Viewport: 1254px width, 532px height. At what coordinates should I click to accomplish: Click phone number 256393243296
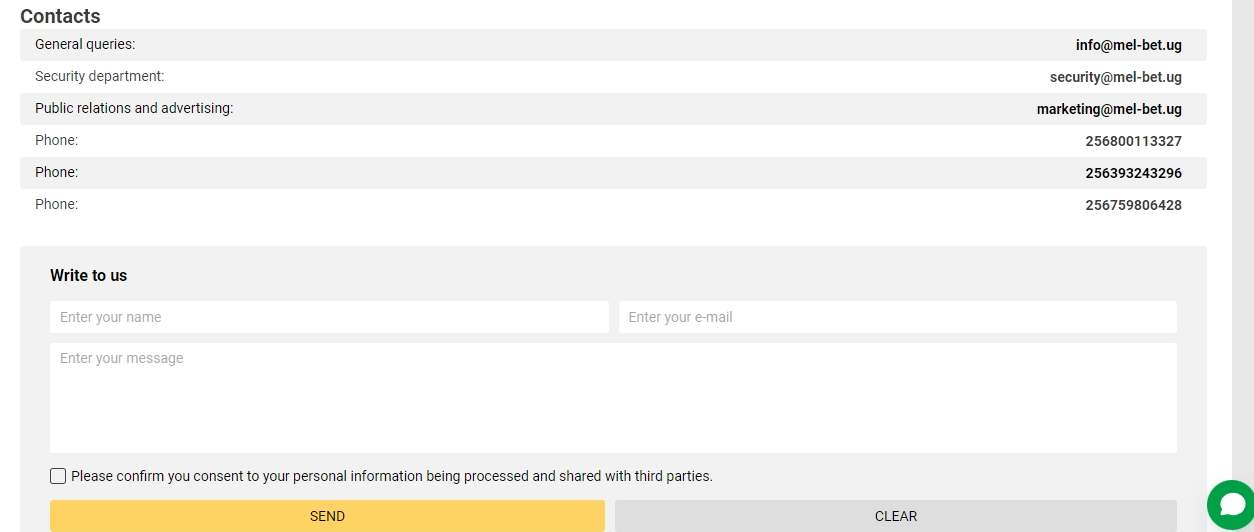coord(1133,173)
